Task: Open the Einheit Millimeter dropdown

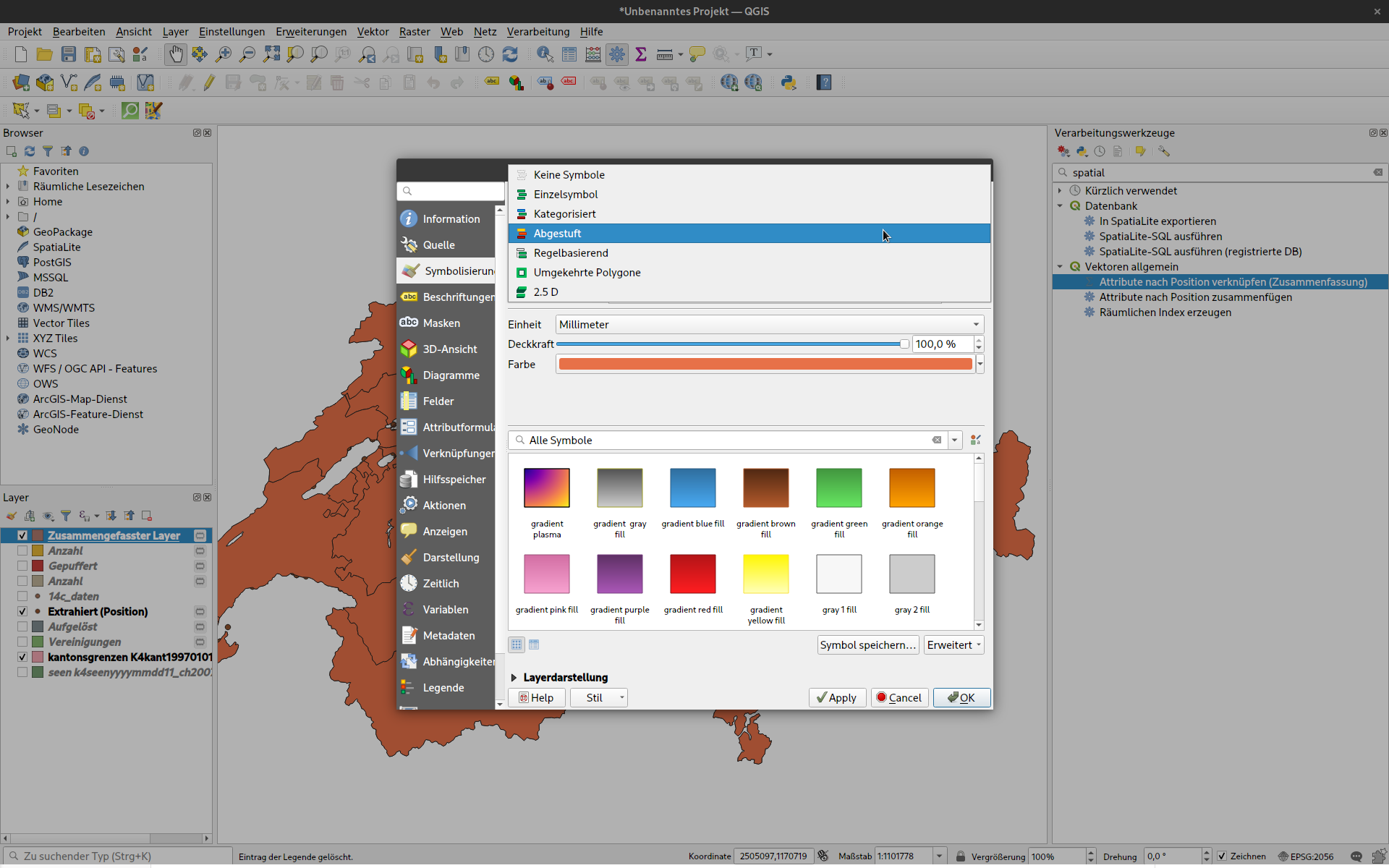Action: (769, 325)
